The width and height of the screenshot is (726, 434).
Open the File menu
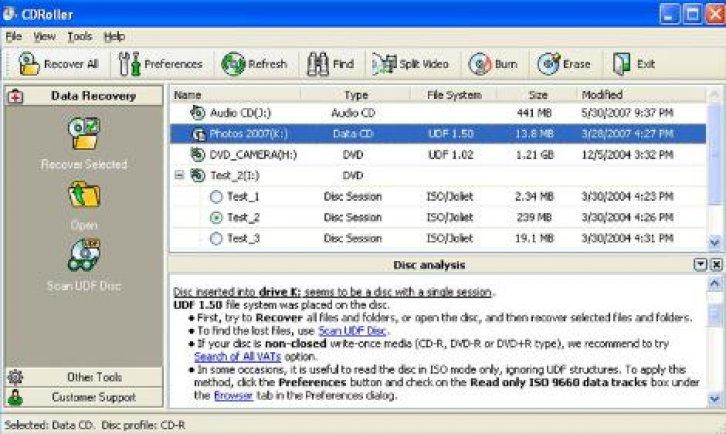click(13, 36)
